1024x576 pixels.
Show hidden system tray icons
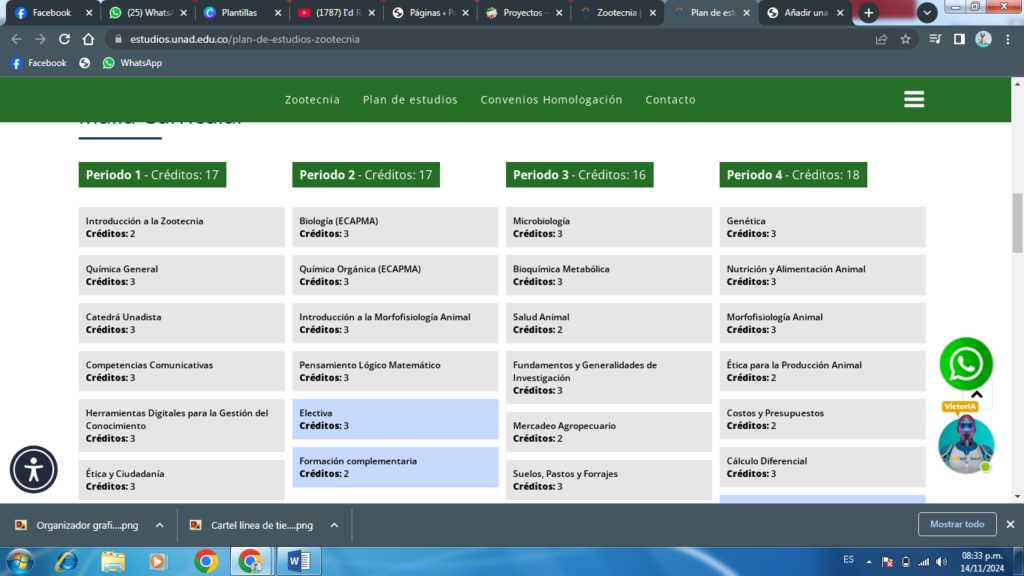[x=868, y=561]
